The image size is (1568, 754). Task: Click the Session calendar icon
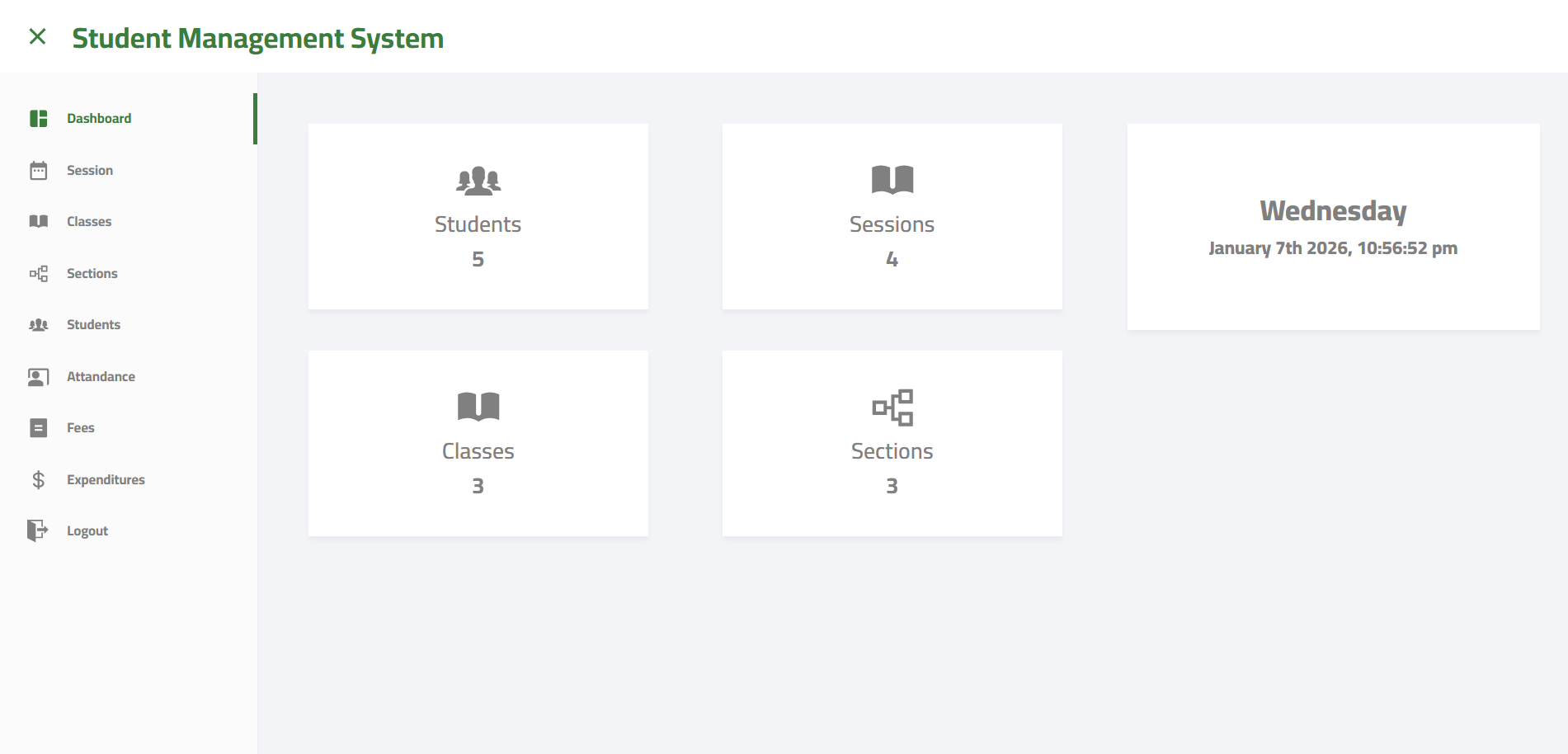tap(38, 170)
